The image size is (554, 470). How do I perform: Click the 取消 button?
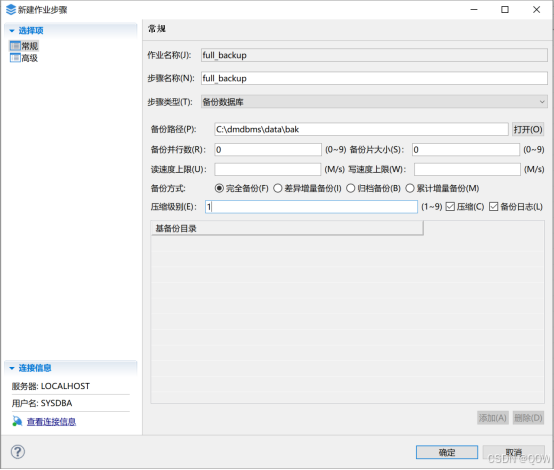pos(514,452)
